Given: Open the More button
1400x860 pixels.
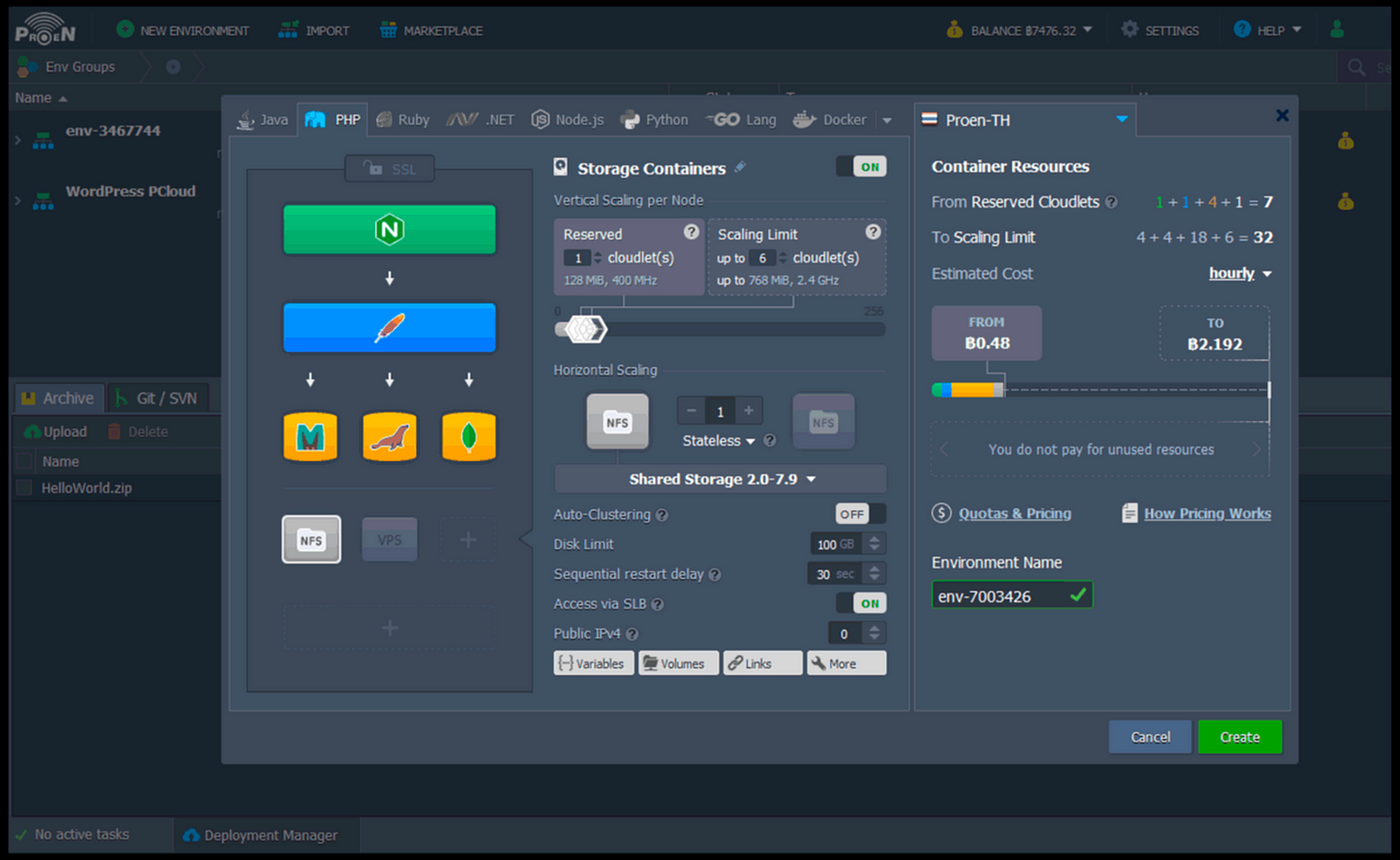Looking at the screenshot, I should click(x=846, y=663).
